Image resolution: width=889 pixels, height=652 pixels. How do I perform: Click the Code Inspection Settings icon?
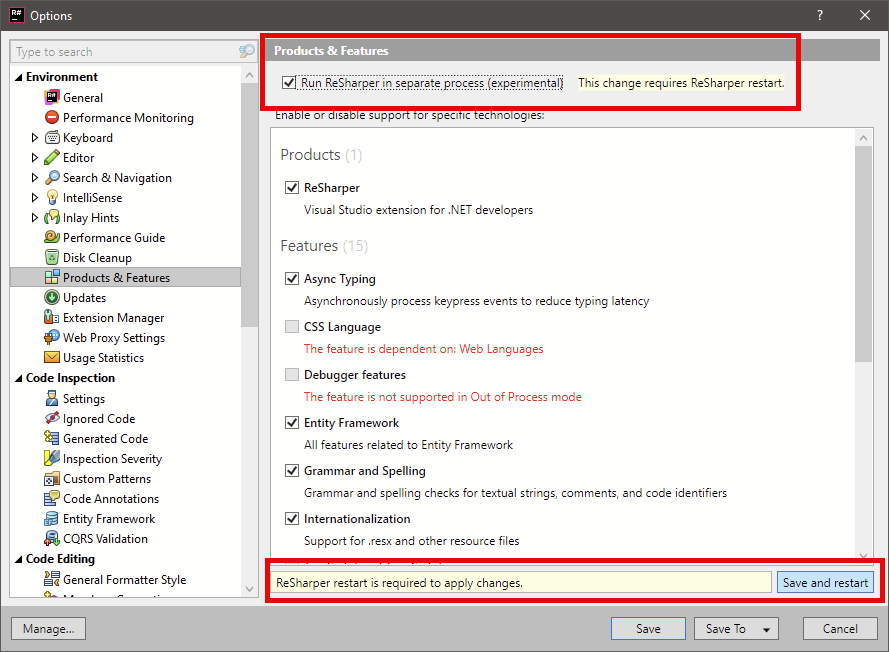(52, 399)
